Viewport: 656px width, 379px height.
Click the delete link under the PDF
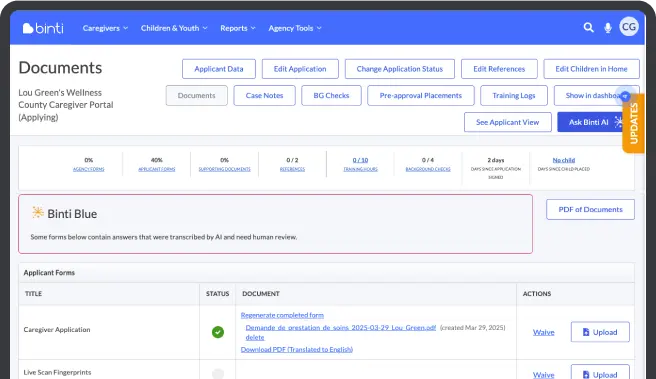click(255, 337)
